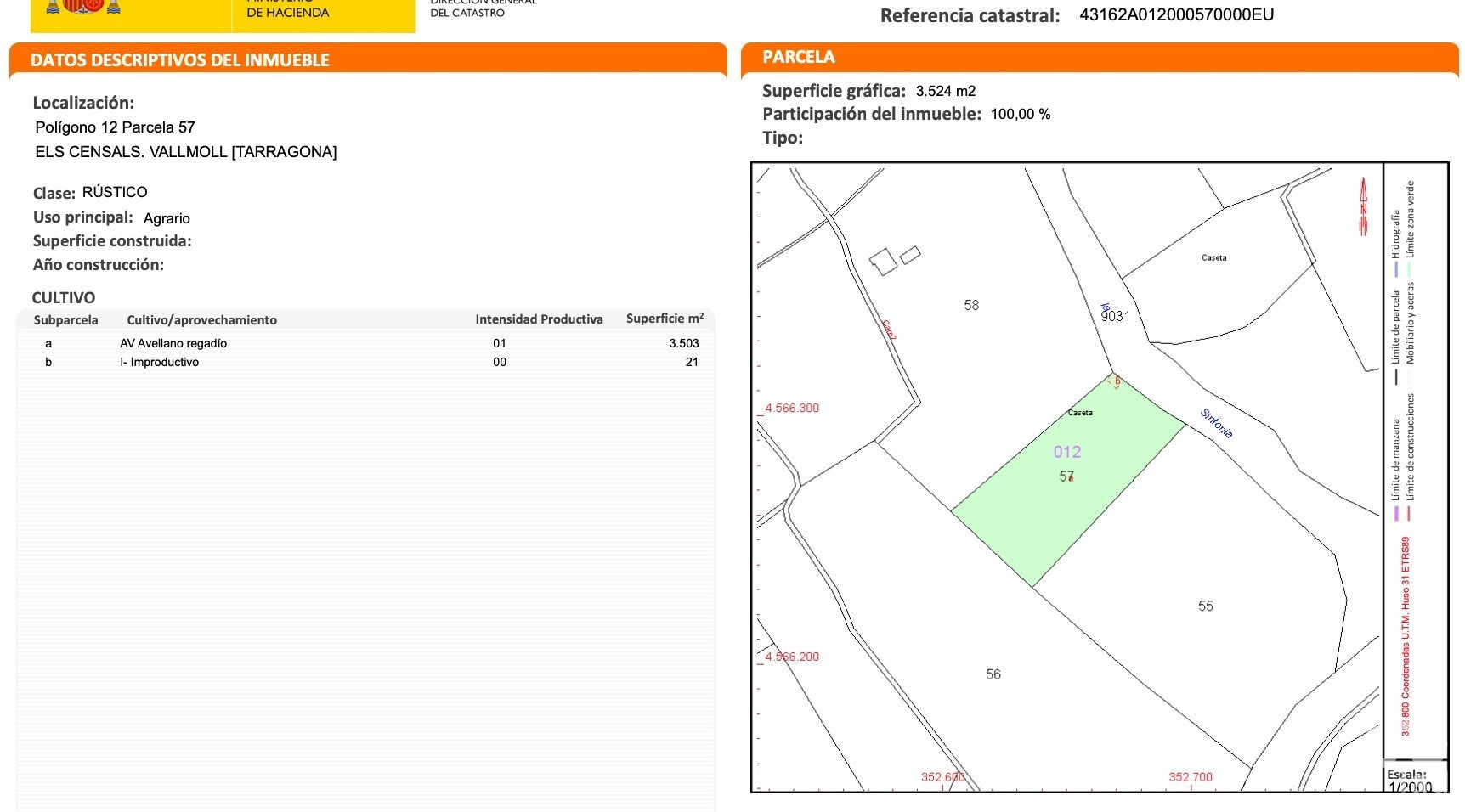The image size is (1465, 812).
Task: Click the Cultivo/aprovechamiento column header
Action: point(201,320)
